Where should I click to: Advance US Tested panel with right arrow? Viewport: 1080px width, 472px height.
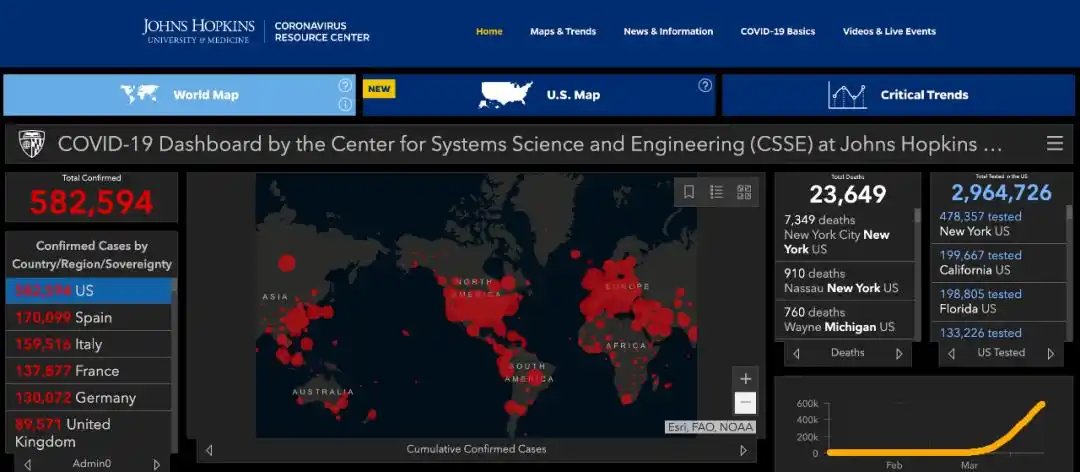(x=1050, y=353)
